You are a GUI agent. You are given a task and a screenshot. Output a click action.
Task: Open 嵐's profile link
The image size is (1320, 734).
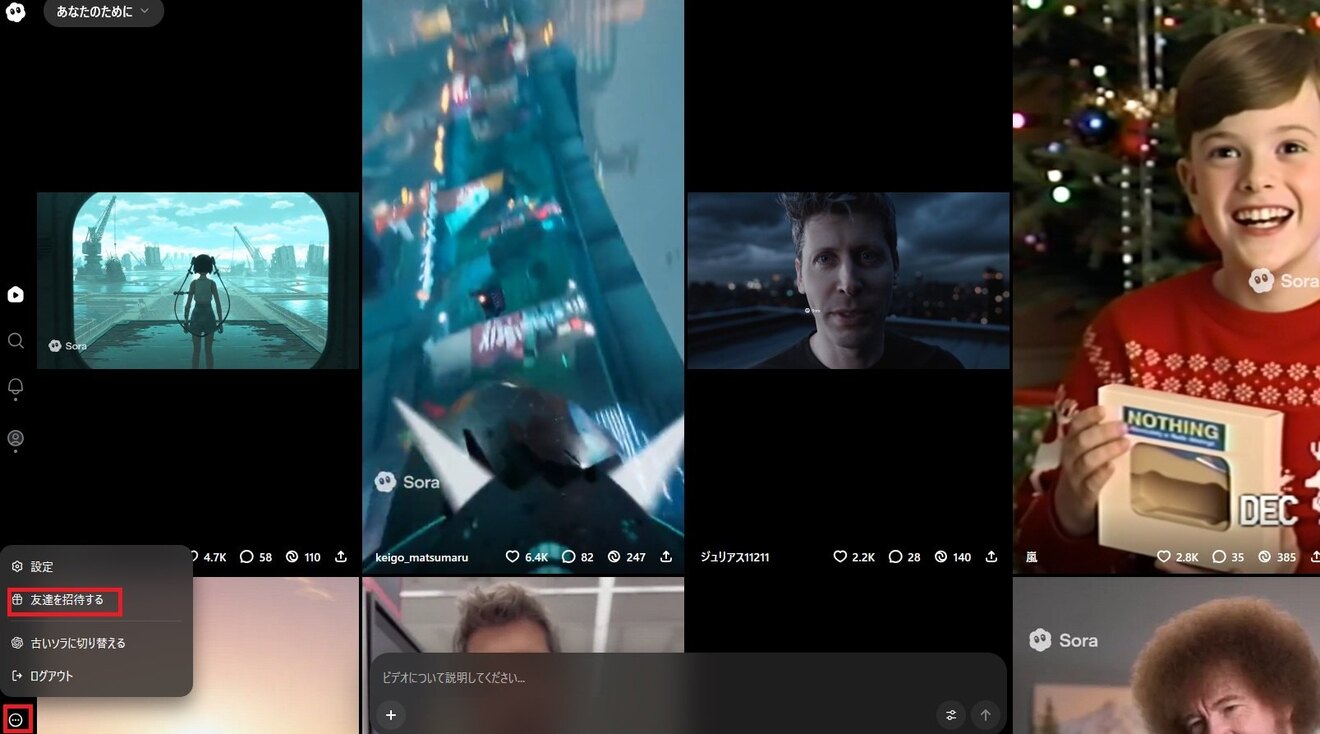tap(1032, 557)
